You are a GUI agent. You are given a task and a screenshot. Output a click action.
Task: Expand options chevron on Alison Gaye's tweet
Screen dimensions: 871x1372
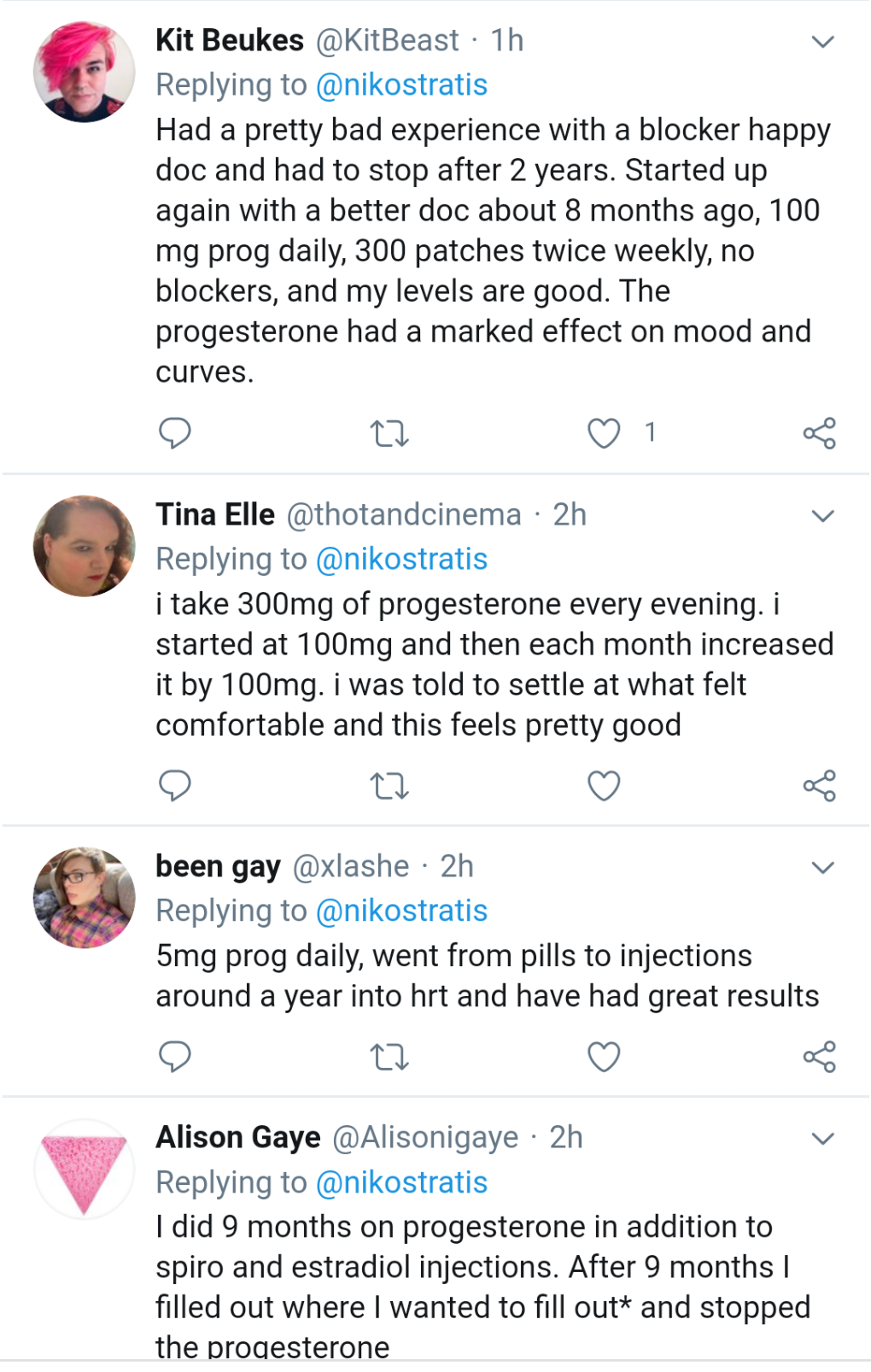(x=822, y=1139)
